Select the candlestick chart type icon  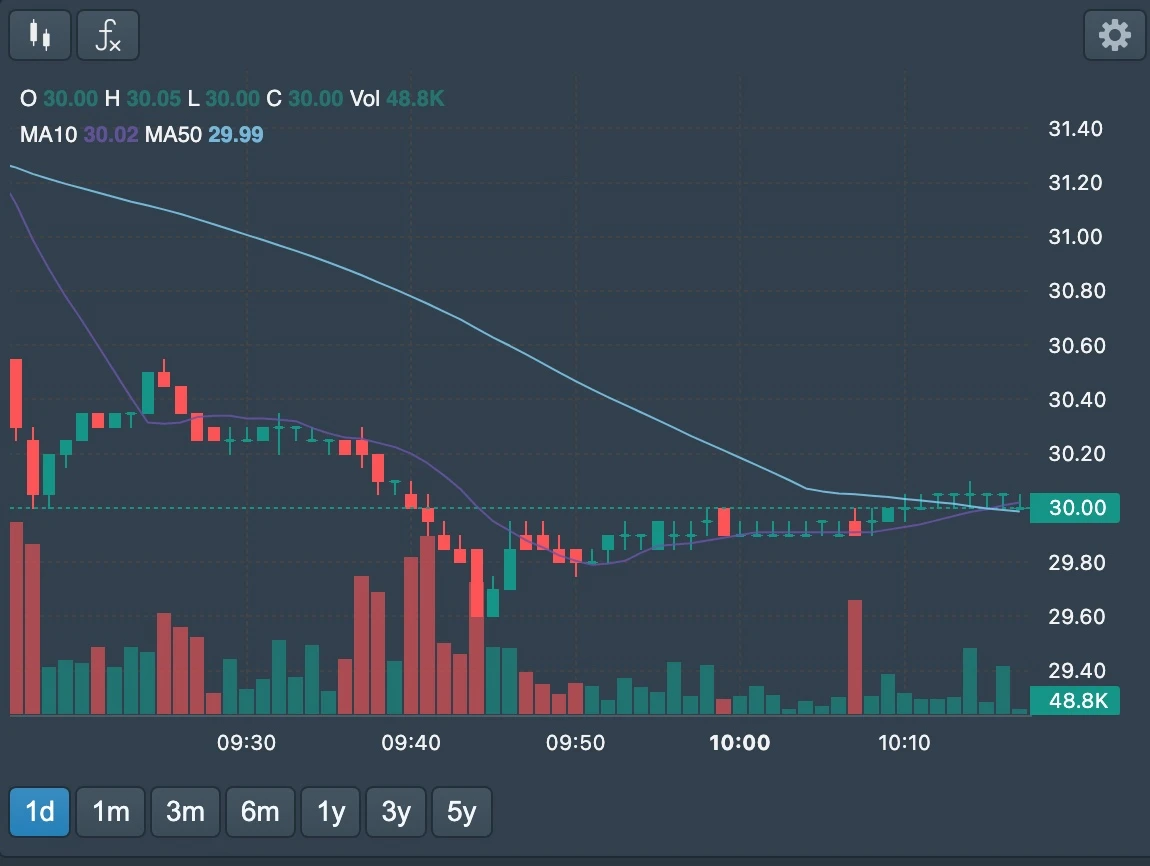[x=39, y=34]
